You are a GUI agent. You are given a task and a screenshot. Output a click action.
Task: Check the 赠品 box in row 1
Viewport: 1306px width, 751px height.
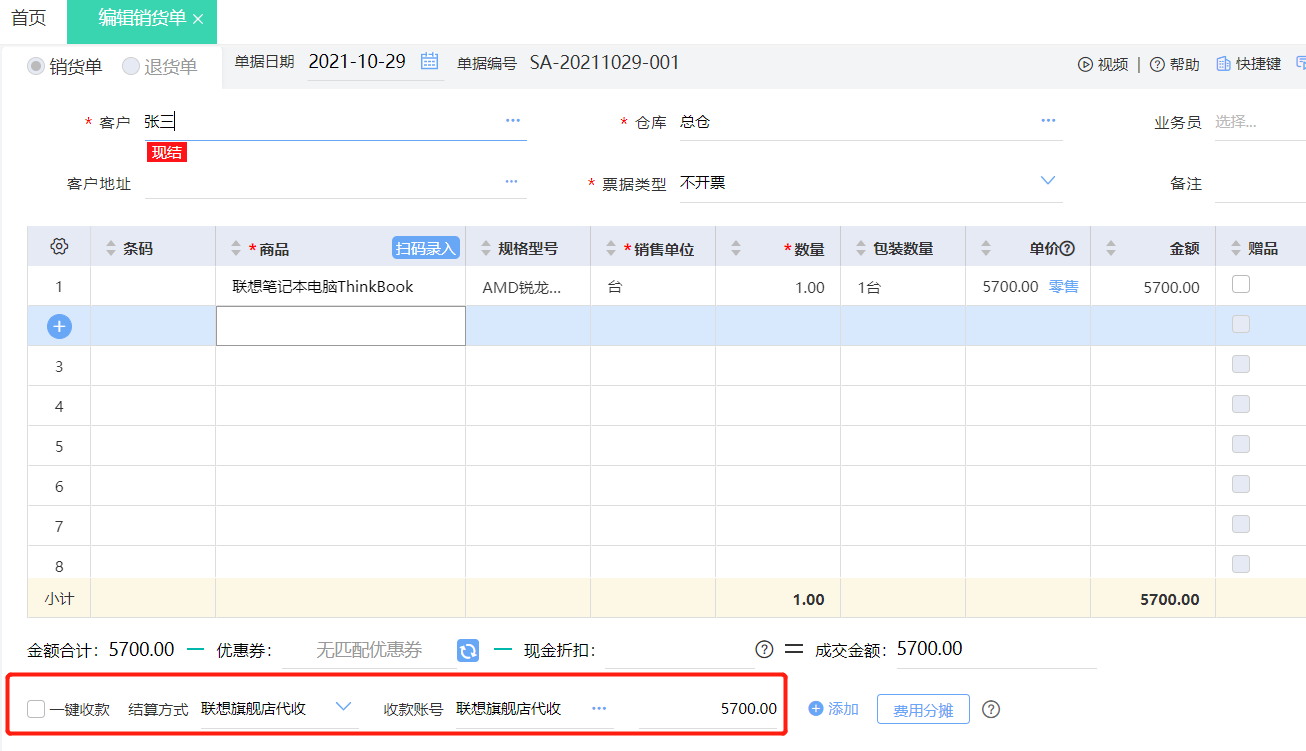click(x=1241, y=284)
